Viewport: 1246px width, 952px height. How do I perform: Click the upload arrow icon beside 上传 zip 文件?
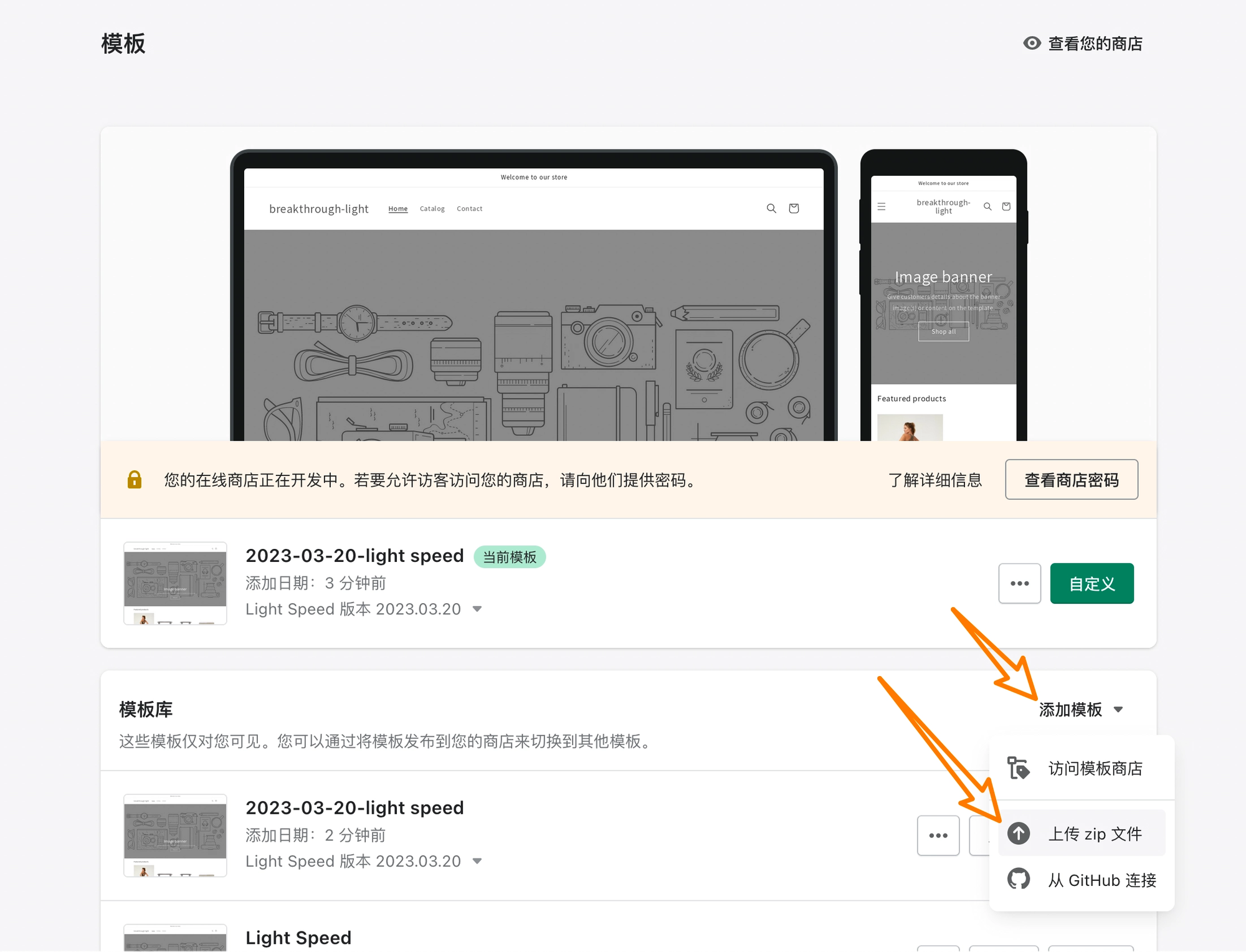point(1019,833)
